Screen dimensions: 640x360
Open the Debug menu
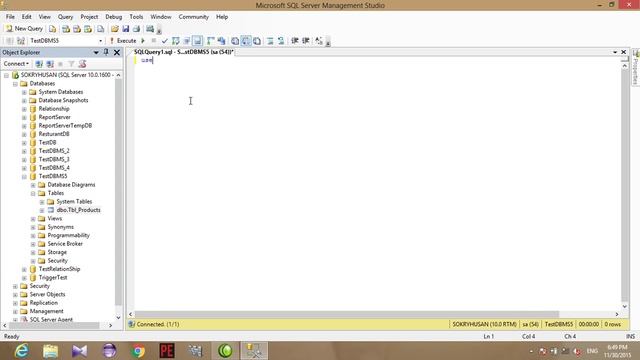113,17
